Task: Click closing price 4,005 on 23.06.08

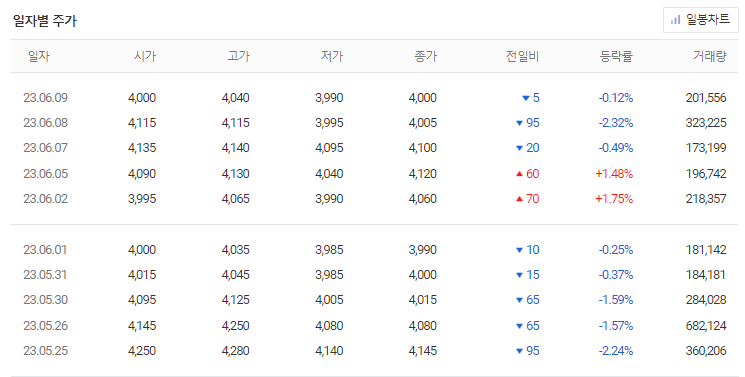Action: click(423, 123)
